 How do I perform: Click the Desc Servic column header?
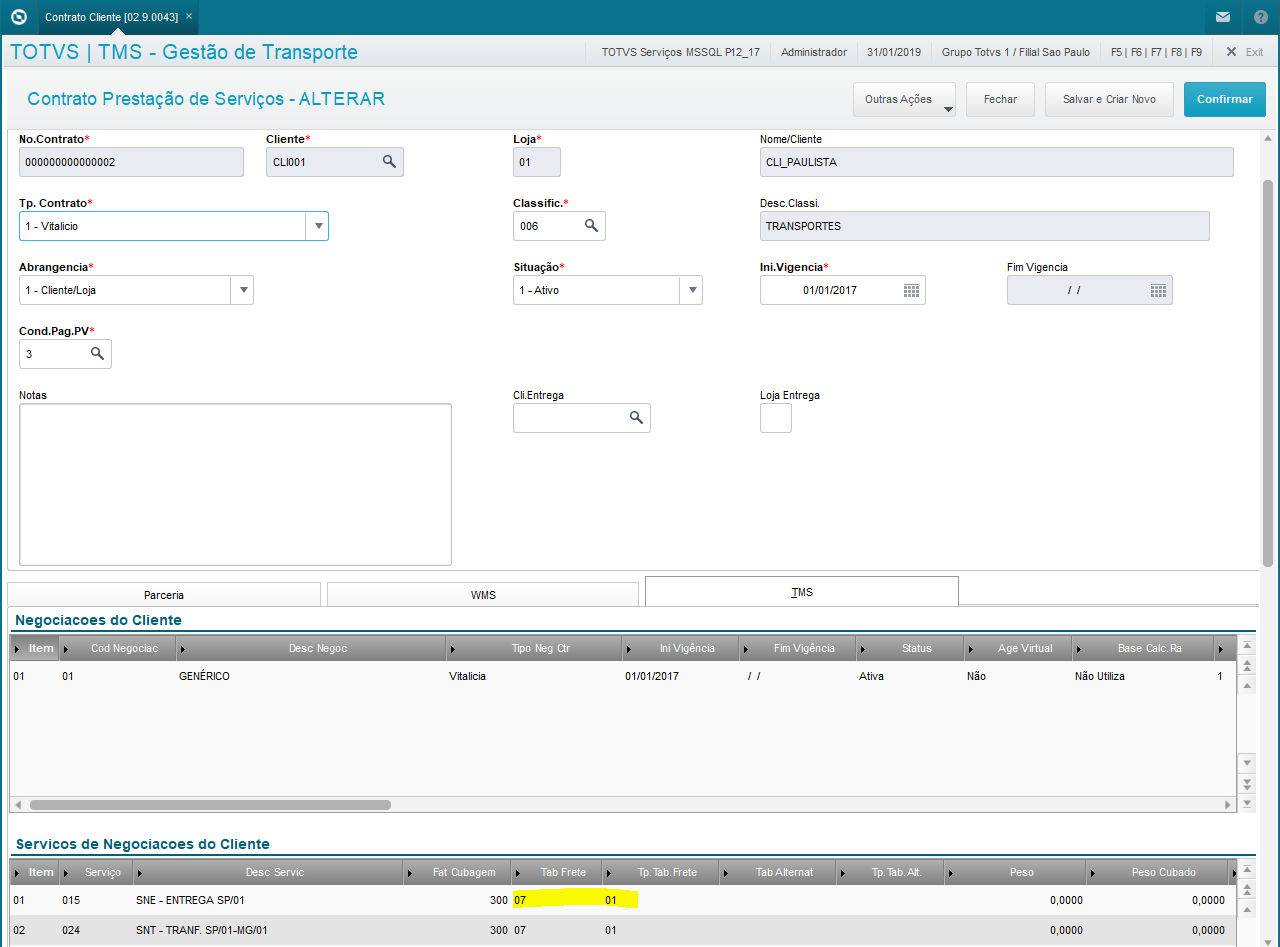coord(268,872)
